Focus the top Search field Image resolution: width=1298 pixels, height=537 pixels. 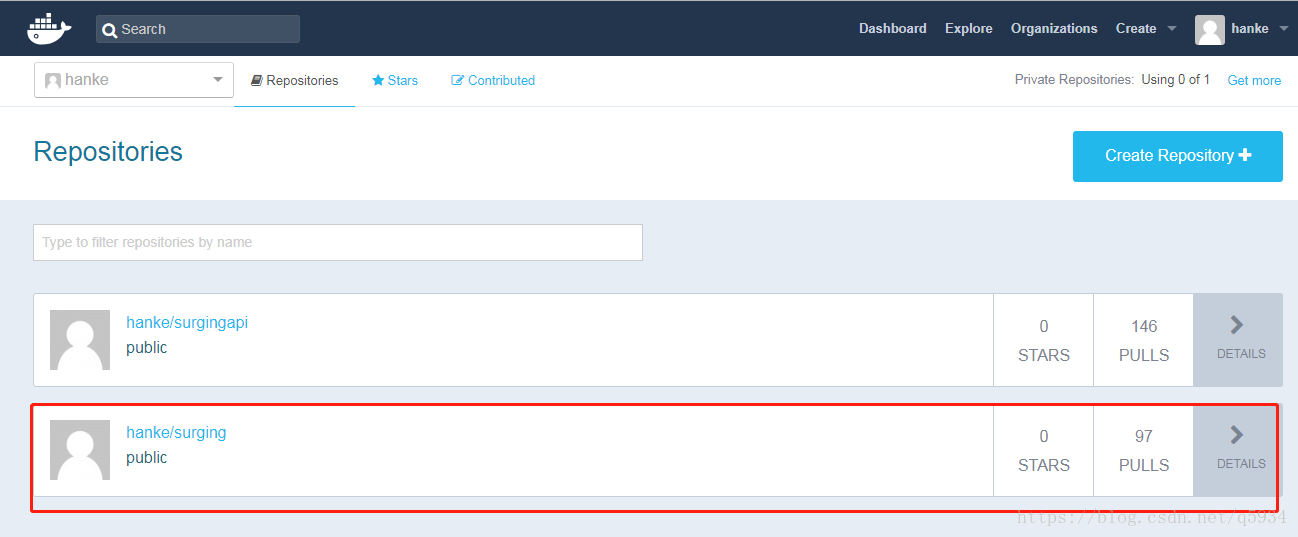pyautogui.click(x=198, y=29)
